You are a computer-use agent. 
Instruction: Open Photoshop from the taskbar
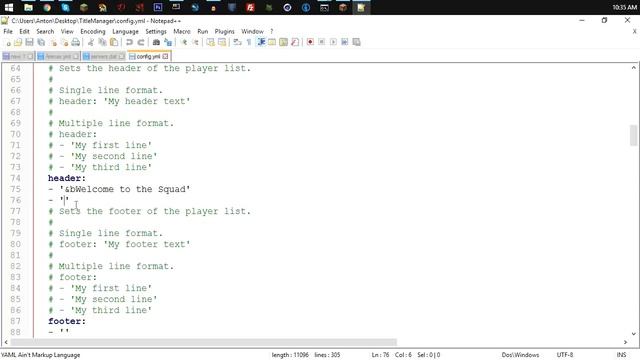[x=158, y=7]
